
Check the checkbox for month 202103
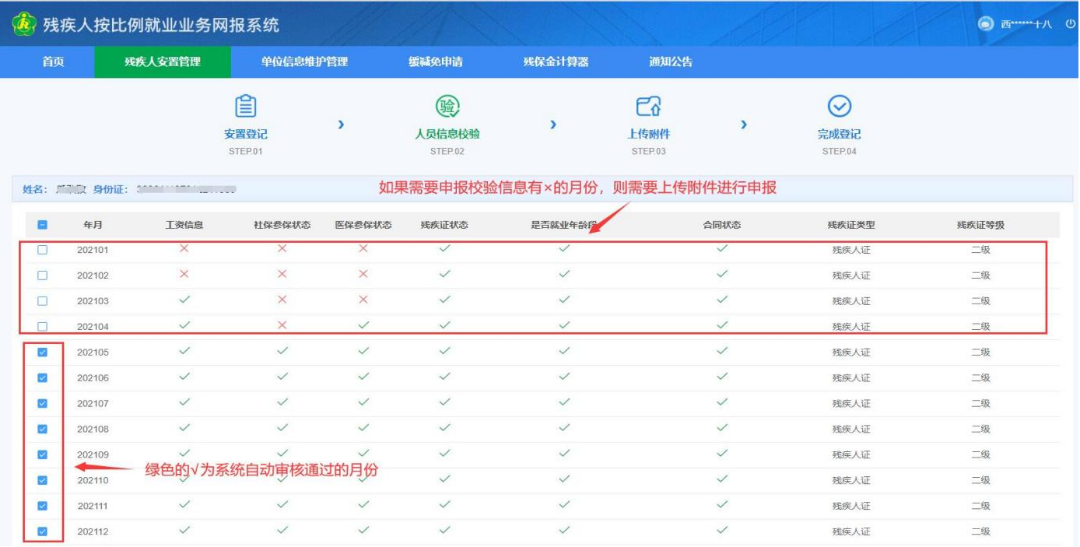(x=42, y=301)
